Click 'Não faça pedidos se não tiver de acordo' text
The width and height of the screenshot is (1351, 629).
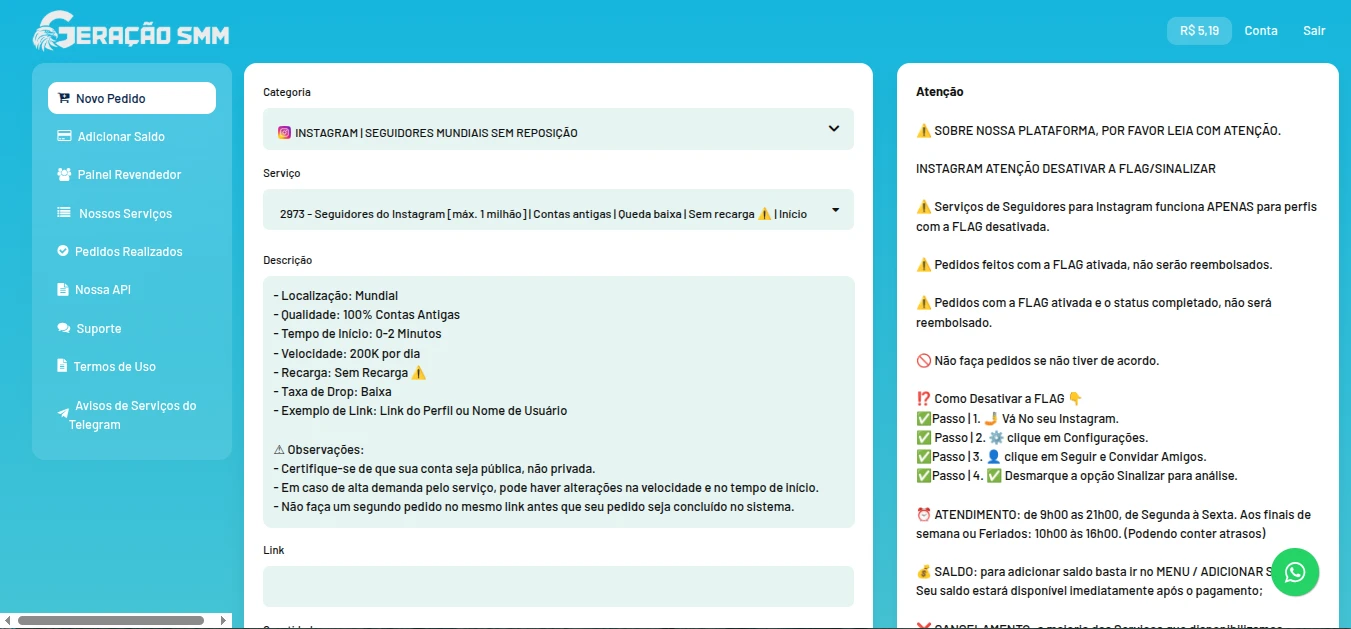pyautogui.click(x=1037, y=361)
